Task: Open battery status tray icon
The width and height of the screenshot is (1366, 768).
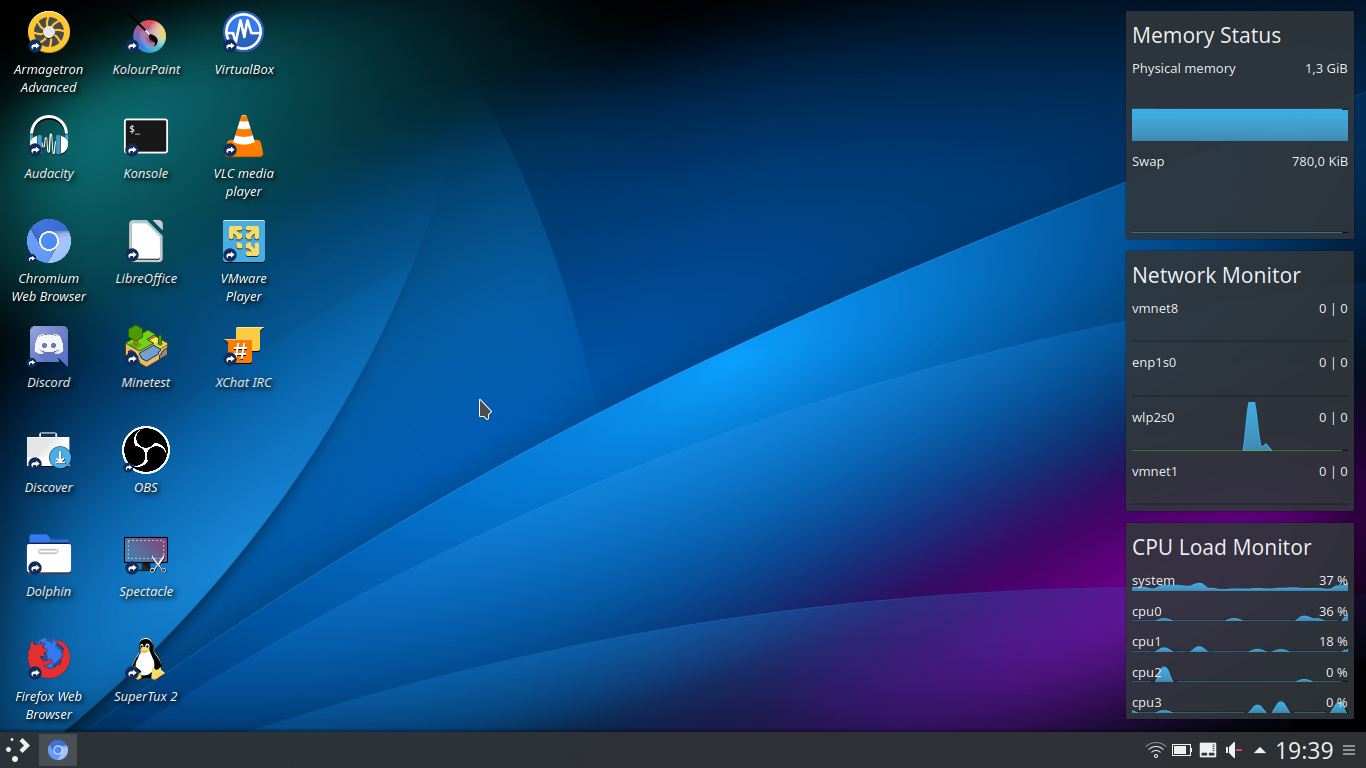Action: coord(1181,750)
